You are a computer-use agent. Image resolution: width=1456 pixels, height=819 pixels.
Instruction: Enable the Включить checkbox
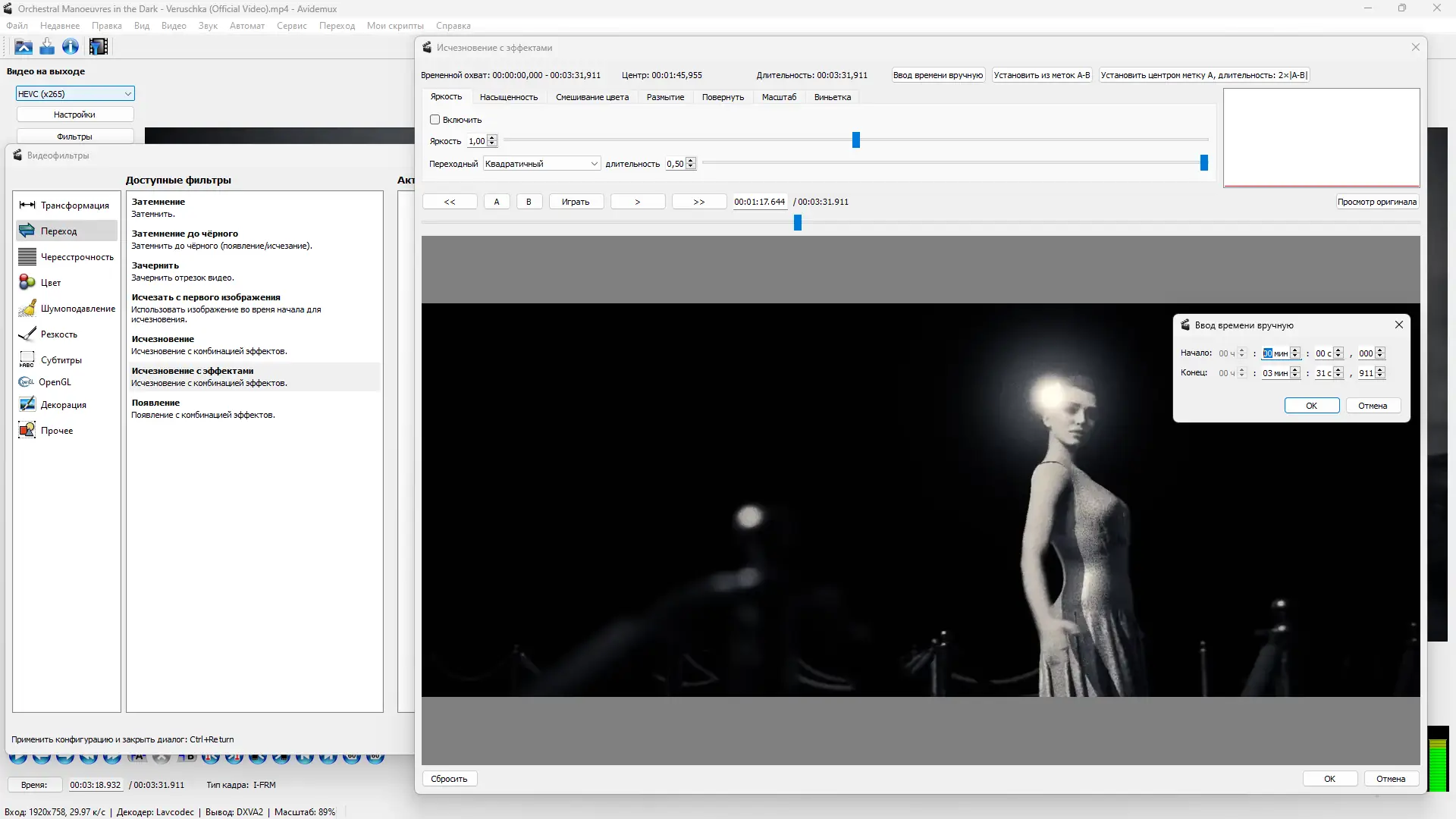435,120
